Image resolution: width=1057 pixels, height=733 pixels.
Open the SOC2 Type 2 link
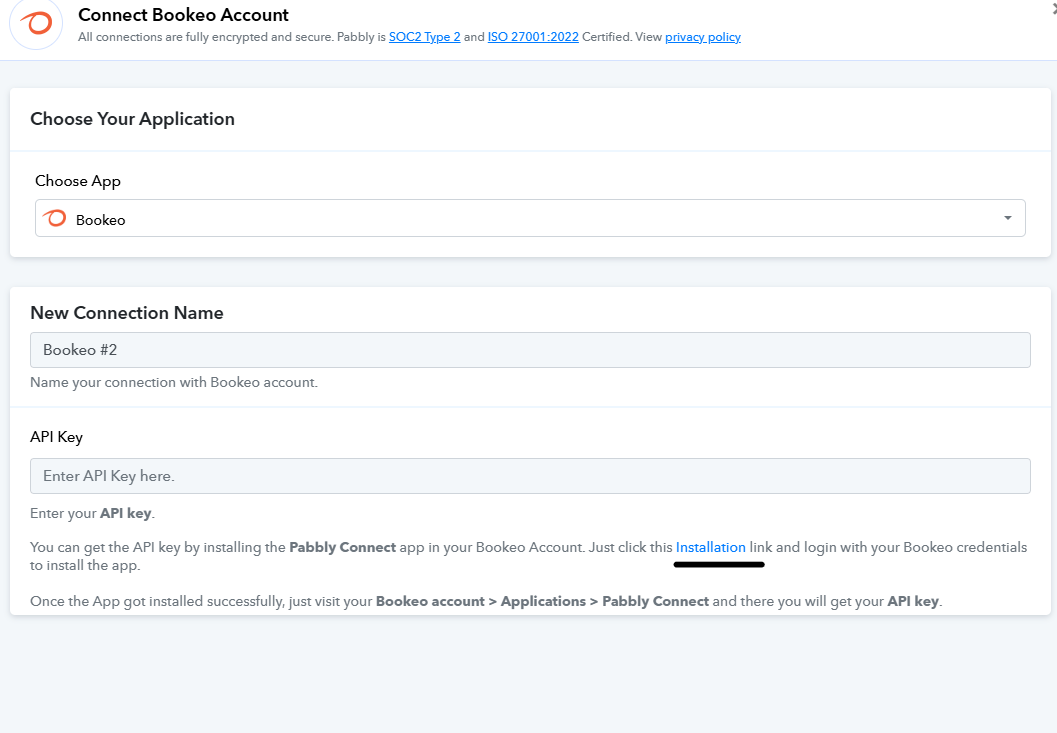tap(424, 37)
